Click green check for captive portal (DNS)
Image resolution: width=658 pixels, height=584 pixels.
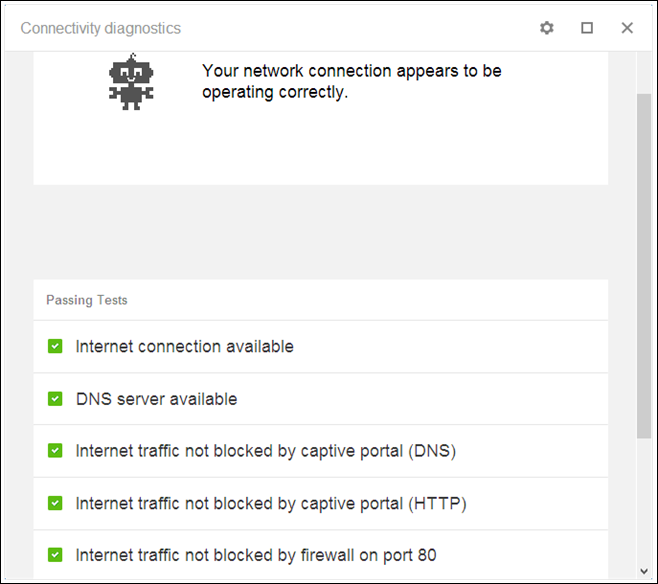coord(55,450)
